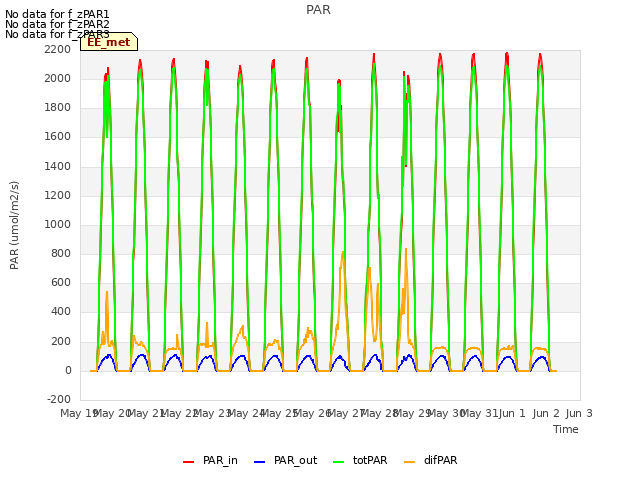Click the PAR chart title
640x480 pixels.
318,10
